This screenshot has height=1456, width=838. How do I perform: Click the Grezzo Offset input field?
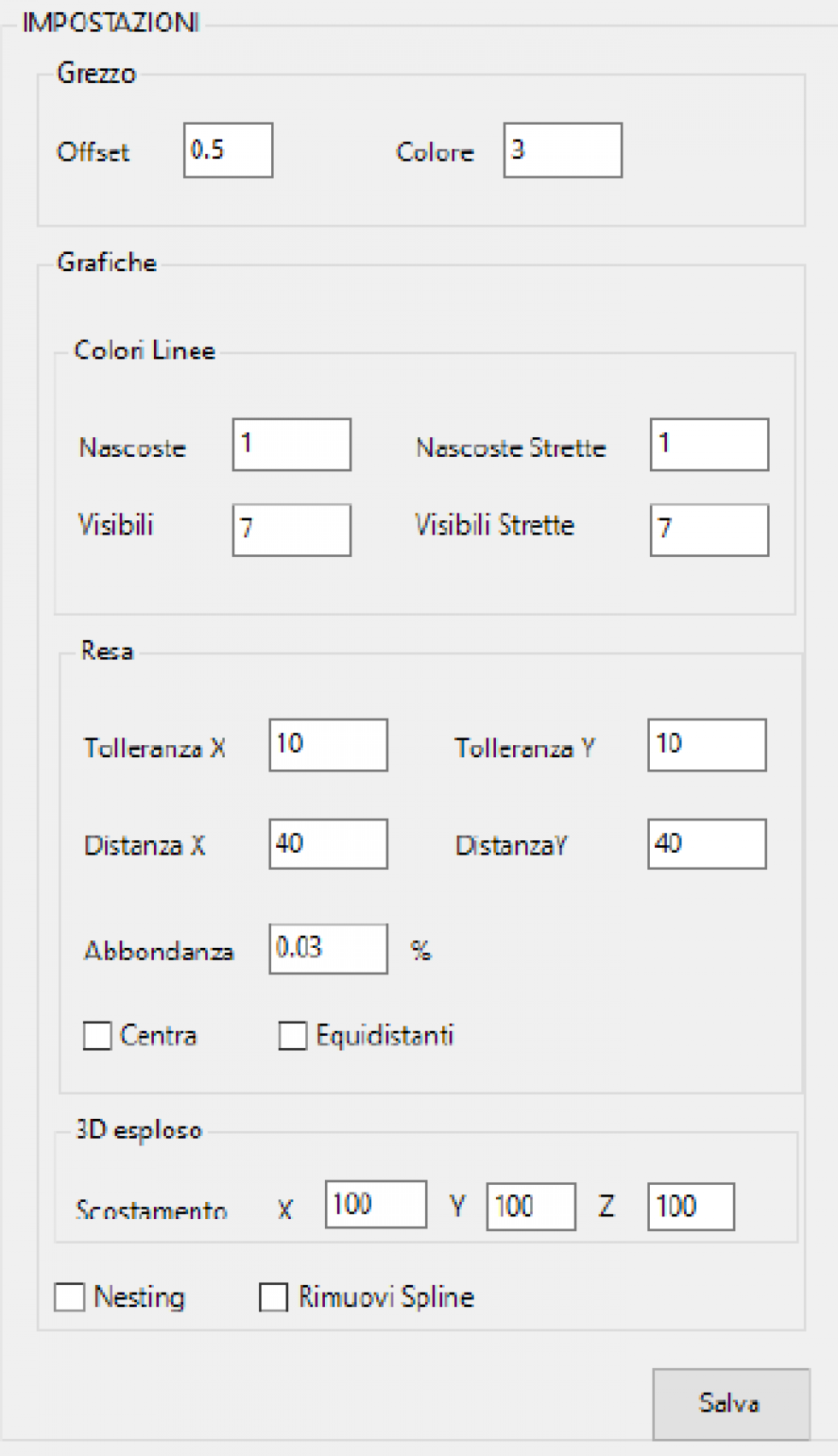point(228,151)
